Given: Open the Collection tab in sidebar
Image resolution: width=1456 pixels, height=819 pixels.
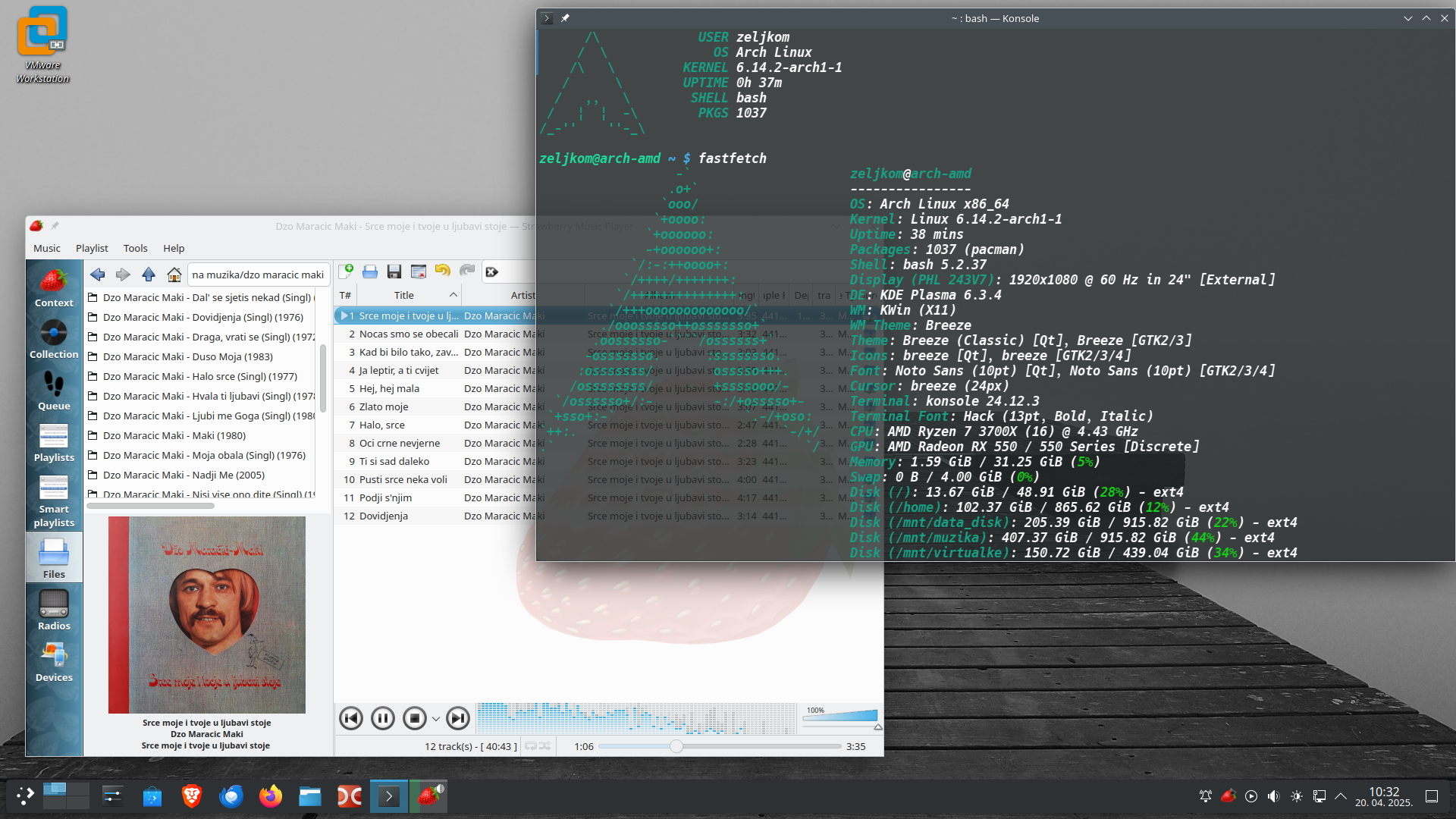Looking at the screenshot, I should click(x=54, y=339).
